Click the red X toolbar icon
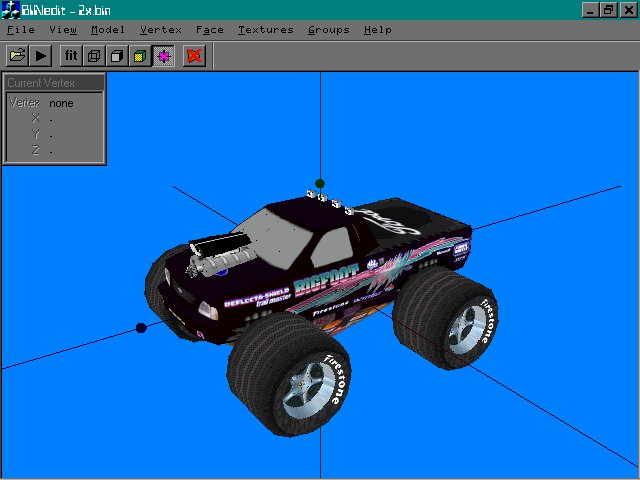Image resolution: width=640 pixels, height=480 pixels. pos(194,55)
